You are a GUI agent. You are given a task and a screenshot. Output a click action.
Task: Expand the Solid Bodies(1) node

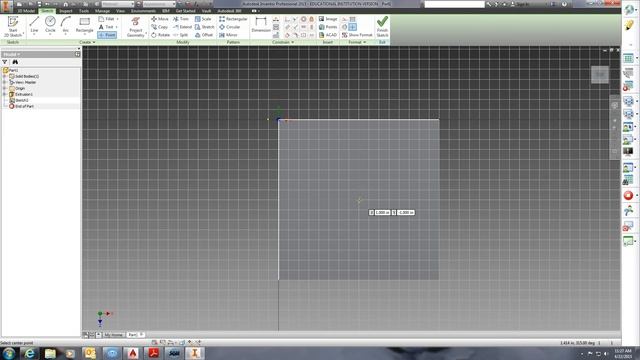click(4, 76)
